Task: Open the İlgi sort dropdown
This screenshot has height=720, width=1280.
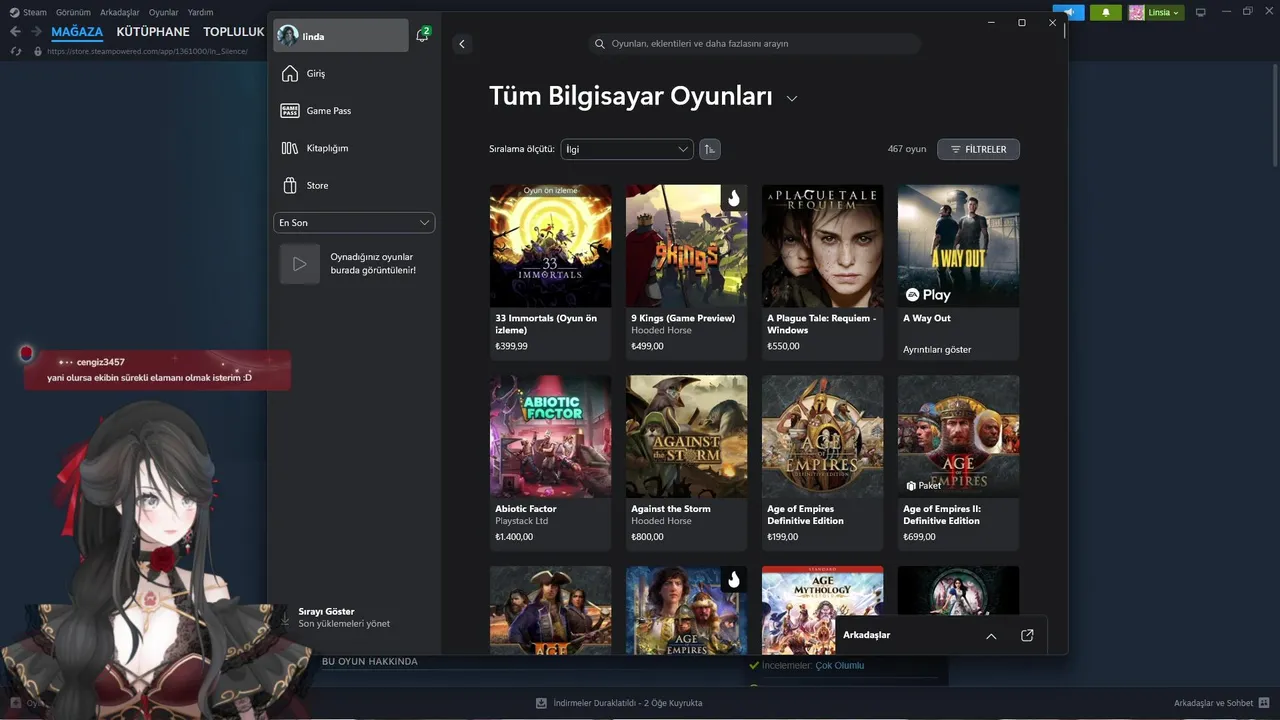Action: pos(627,149)
